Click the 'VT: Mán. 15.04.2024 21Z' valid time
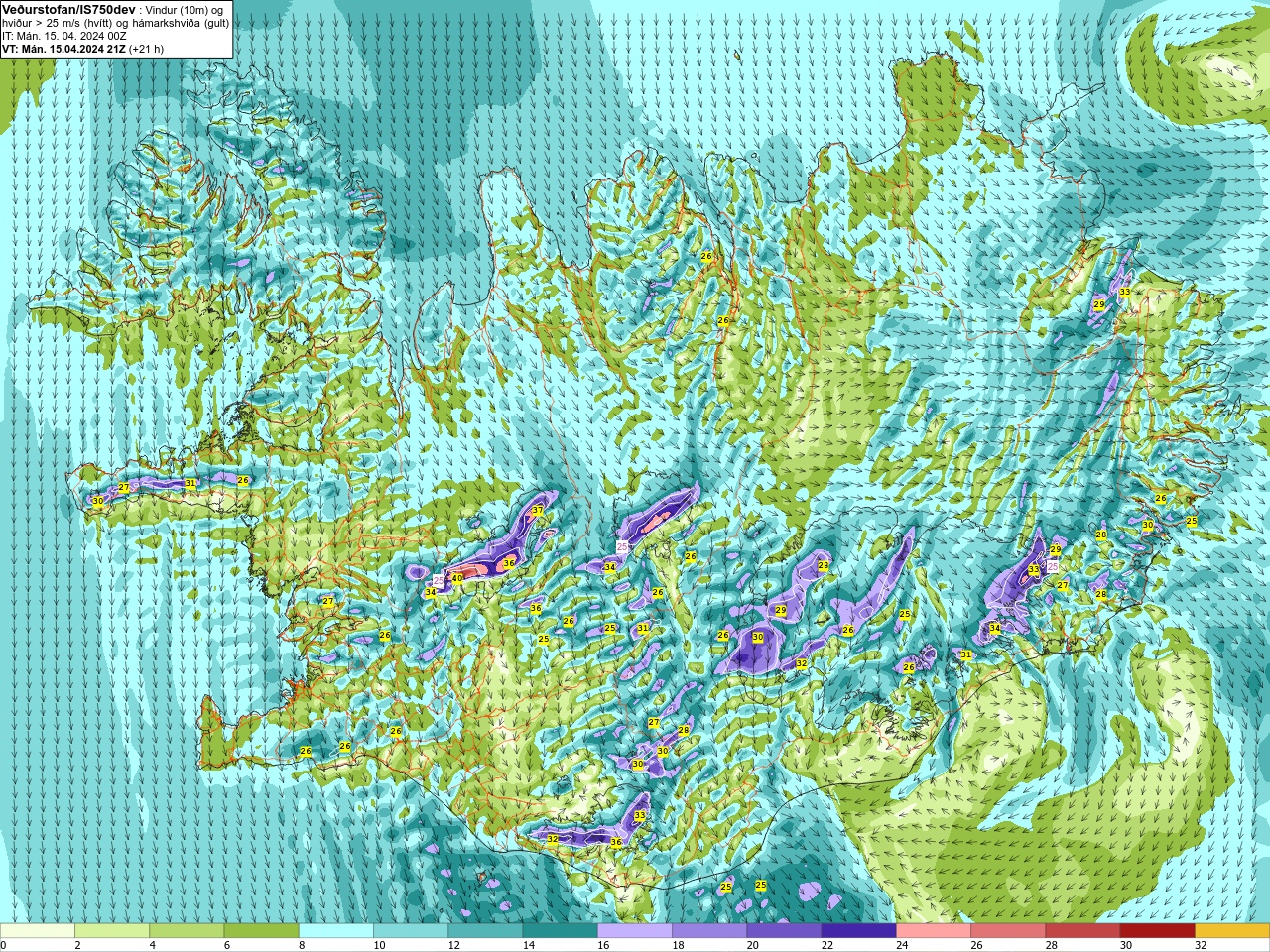1270x952 pixels. coord(63,48)
